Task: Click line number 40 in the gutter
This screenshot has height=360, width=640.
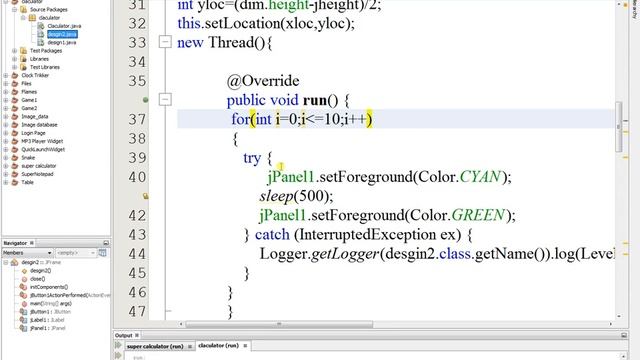Action: pos(137,177)
